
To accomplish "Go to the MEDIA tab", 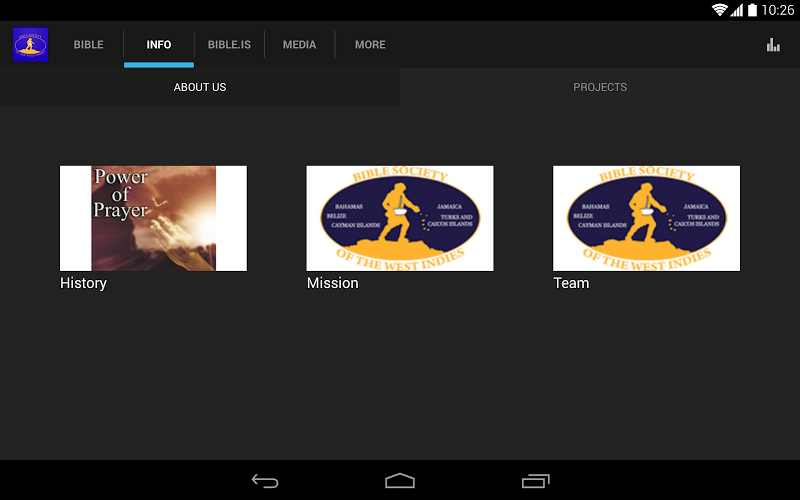I will (299, 44).
